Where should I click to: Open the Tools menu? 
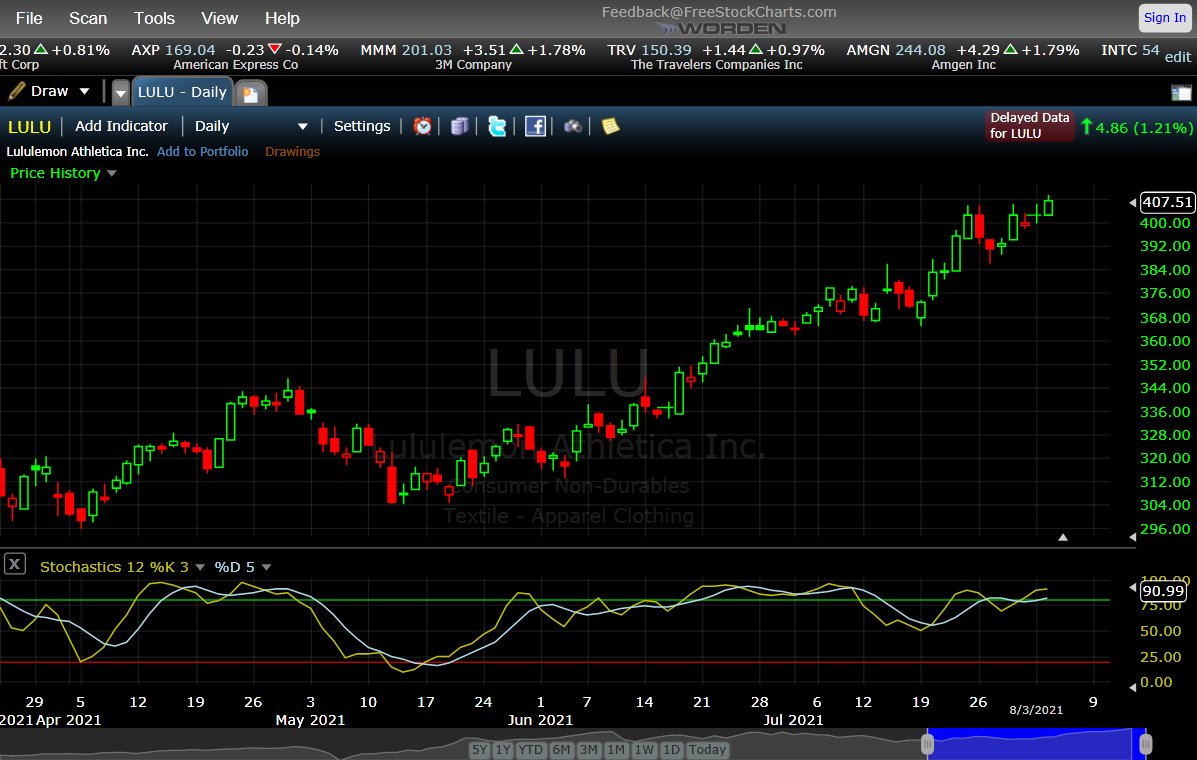154,18
